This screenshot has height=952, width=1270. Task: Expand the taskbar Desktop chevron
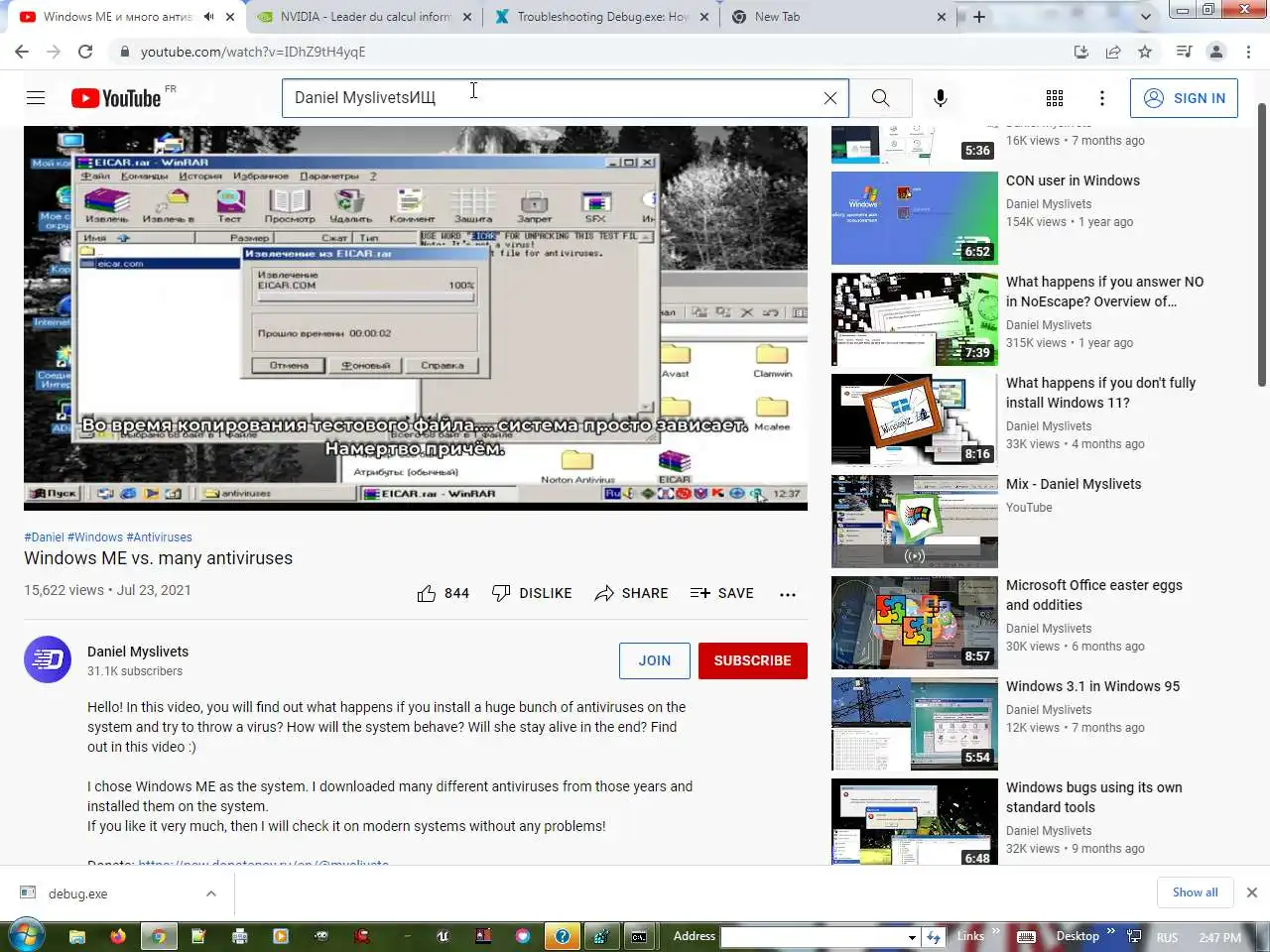[1110, 933]
